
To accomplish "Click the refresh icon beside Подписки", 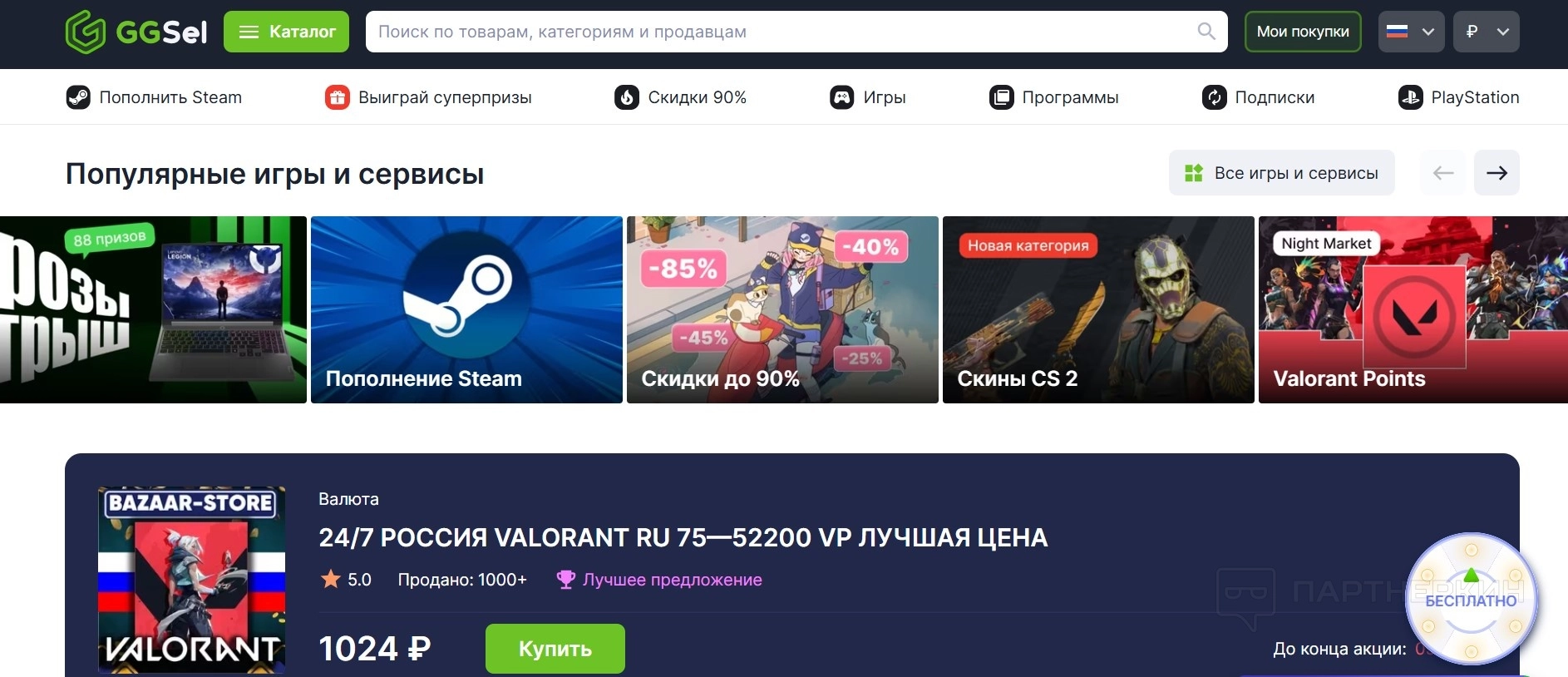I will 1215,97.
